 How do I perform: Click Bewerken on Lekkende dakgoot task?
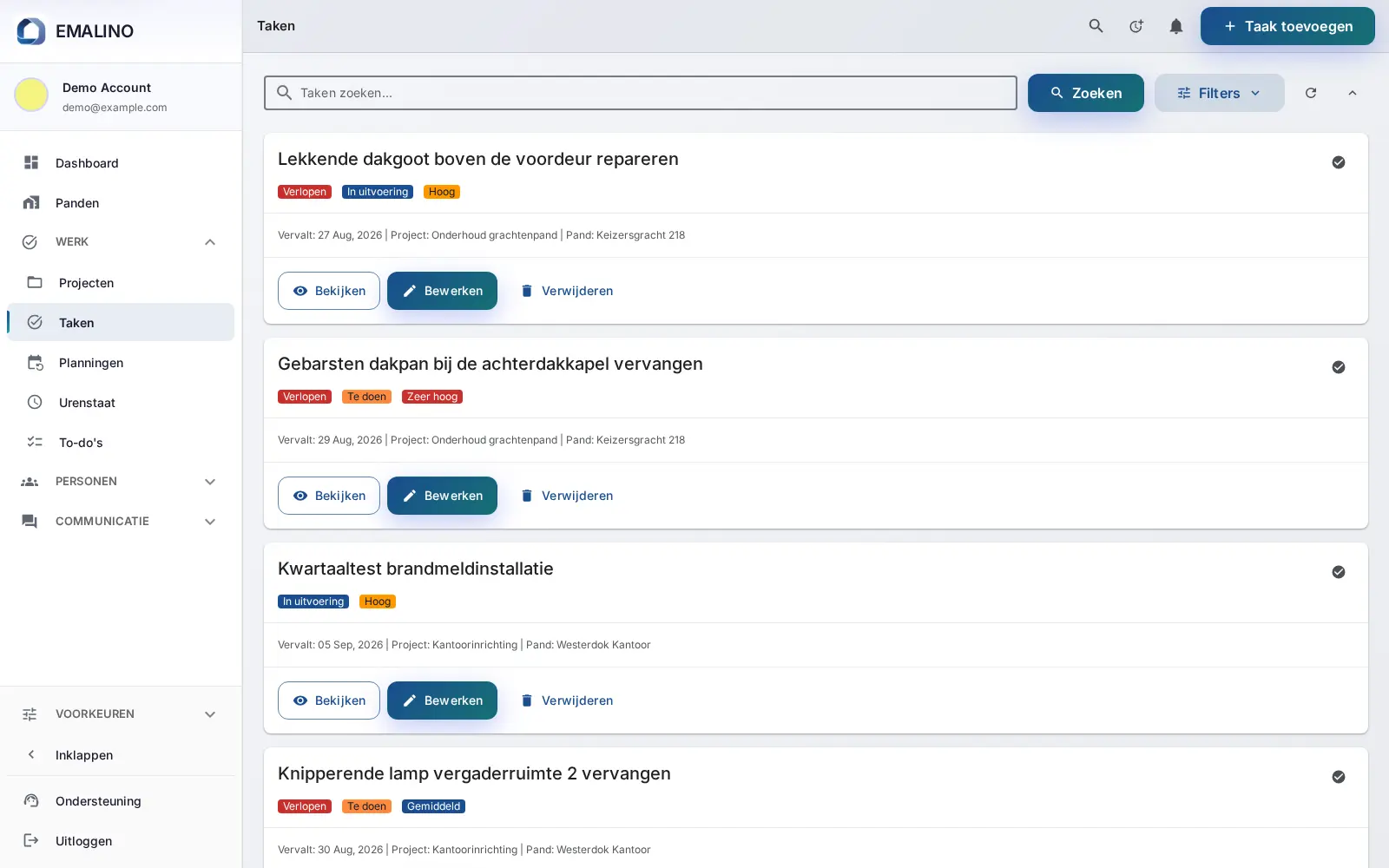pos(442,291)
